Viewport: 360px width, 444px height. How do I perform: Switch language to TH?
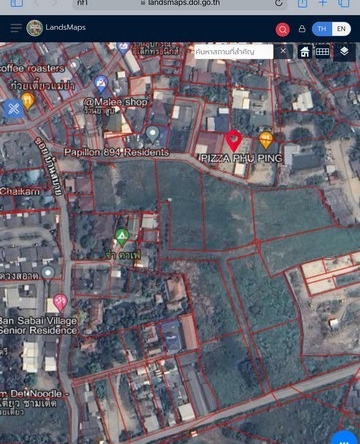click(322, 29)
